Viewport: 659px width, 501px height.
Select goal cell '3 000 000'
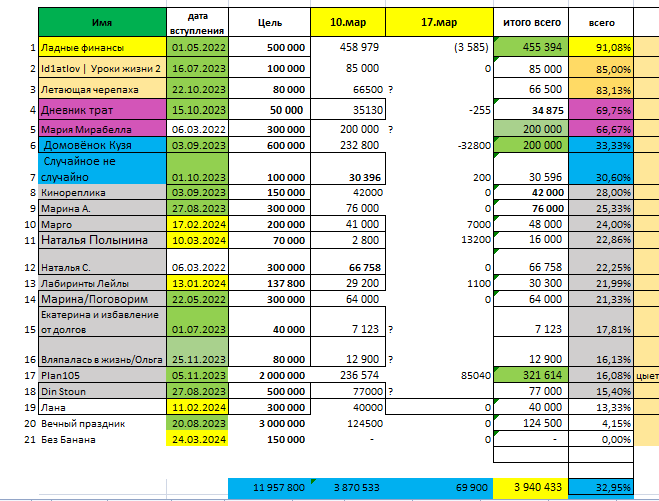coord(269,423)
